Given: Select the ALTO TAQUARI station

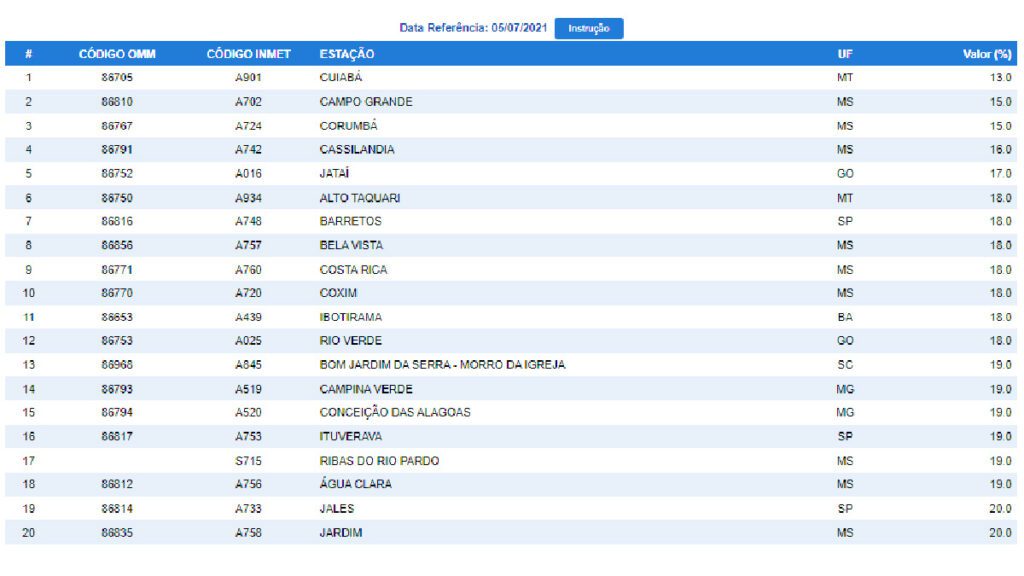Looking at the screenshot, I should [360, 198].
